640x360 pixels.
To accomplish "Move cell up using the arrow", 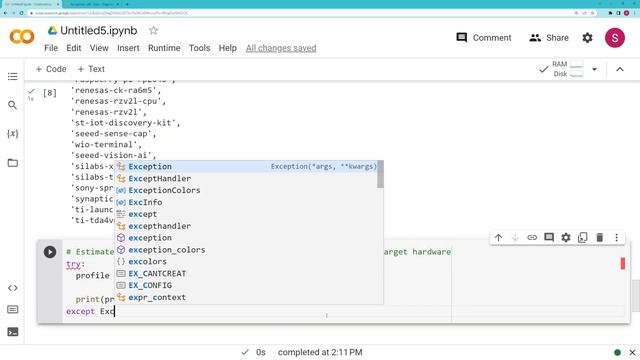I will tap(498, 238).
